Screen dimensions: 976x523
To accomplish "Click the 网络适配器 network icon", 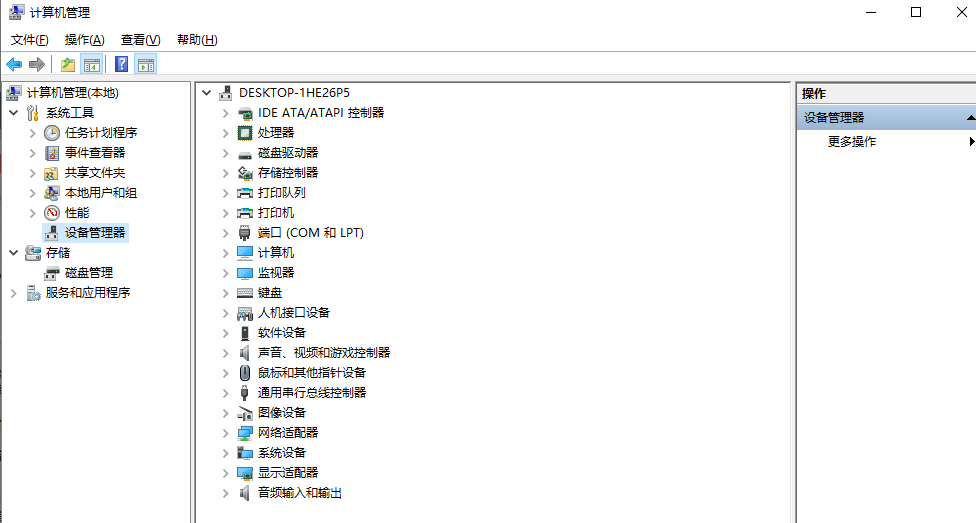I will [x=245, y=433].
